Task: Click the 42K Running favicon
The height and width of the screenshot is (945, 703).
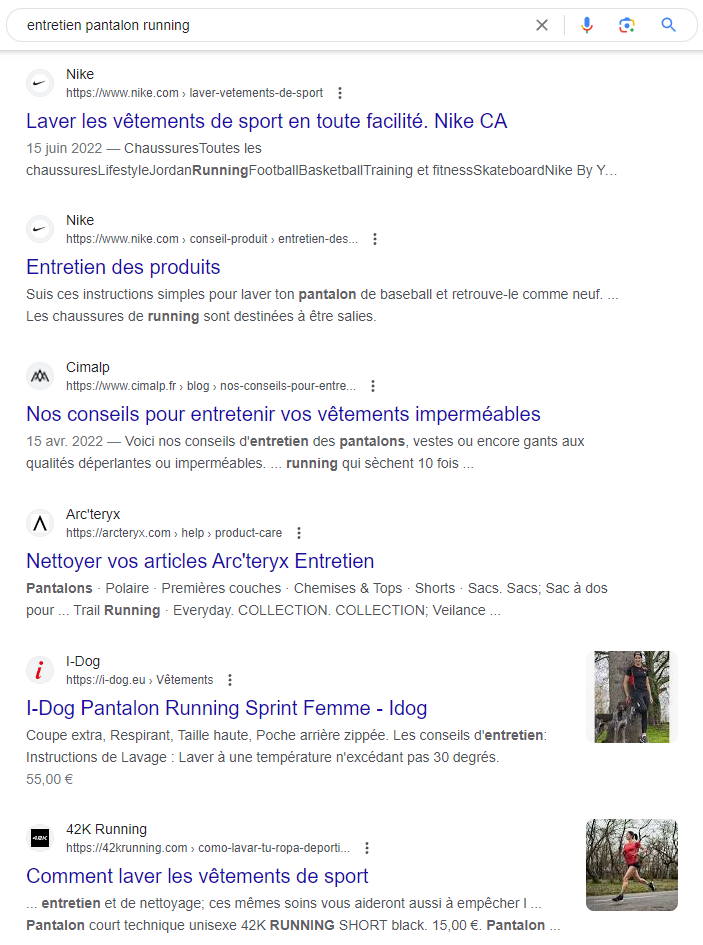Action: pos(40,838)
